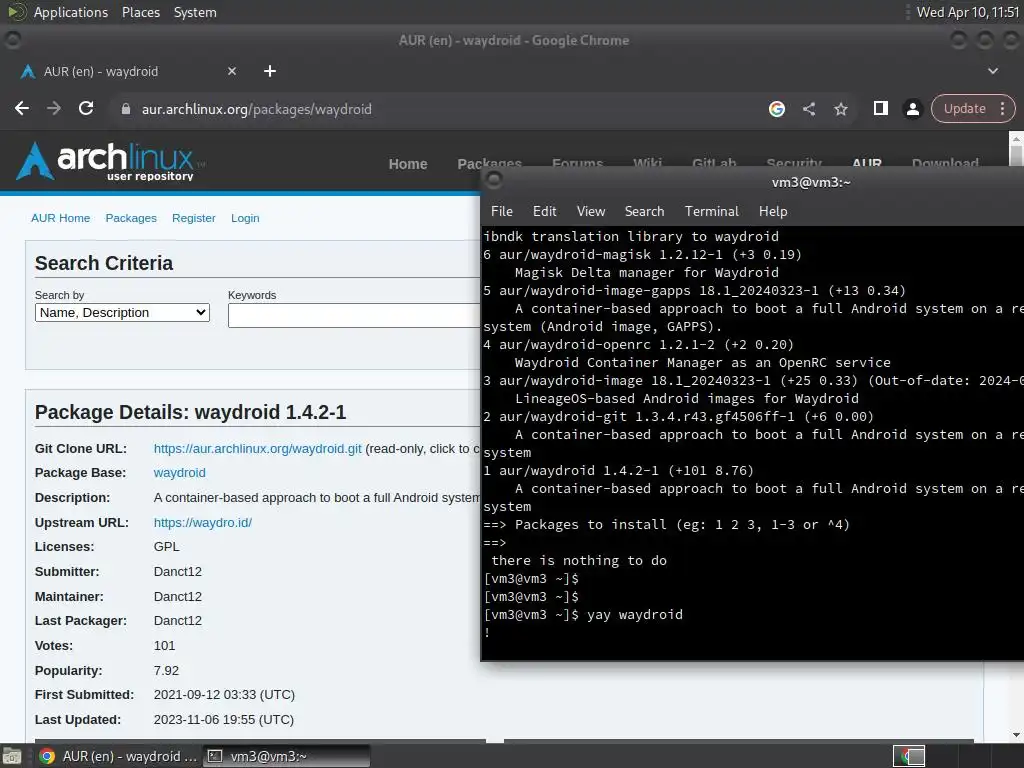Click Submitter value Danct12
Viewport: 1024px width, 768px height.
(178, 571)
